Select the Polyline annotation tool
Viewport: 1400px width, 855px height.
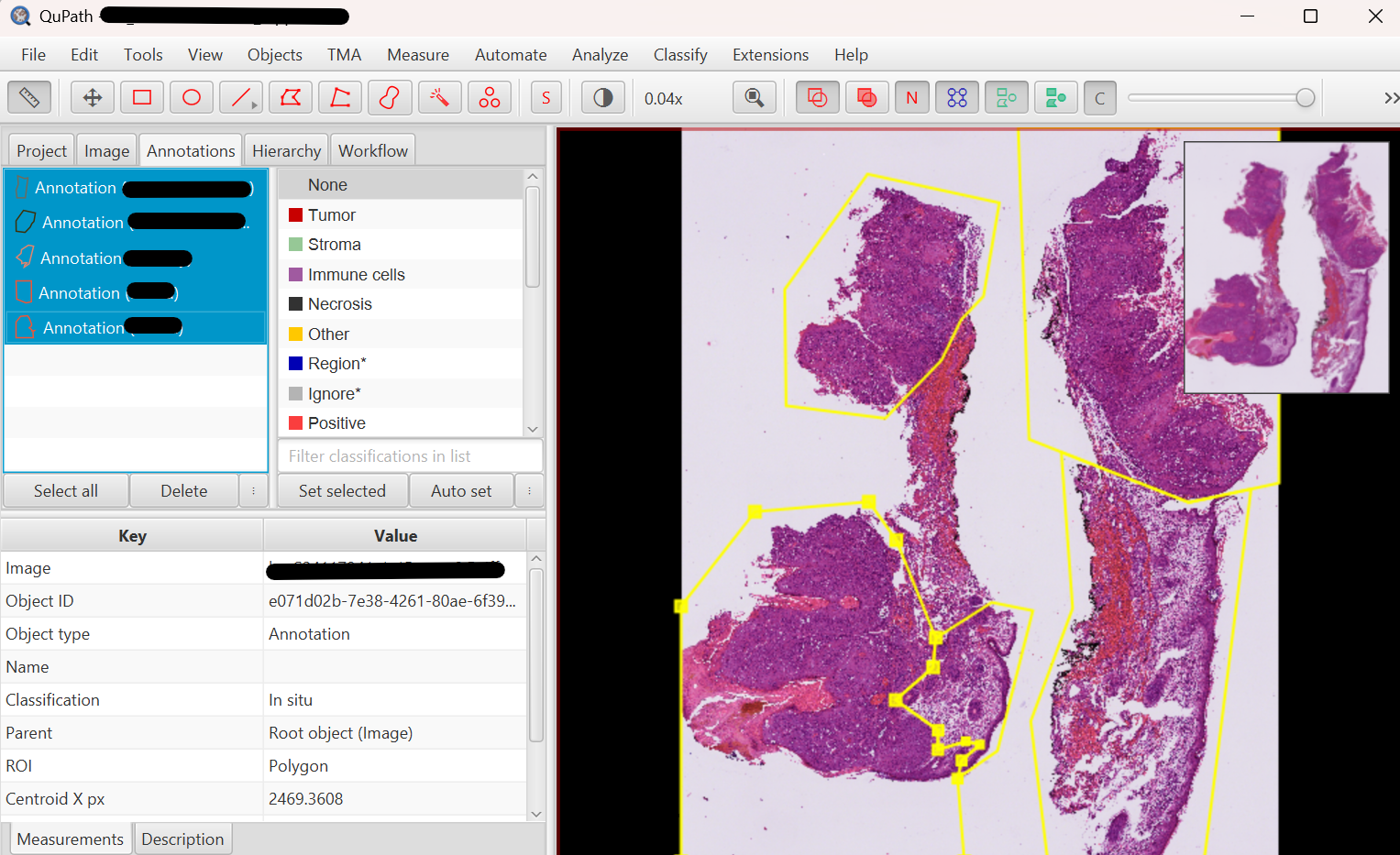tap(340, 97)
